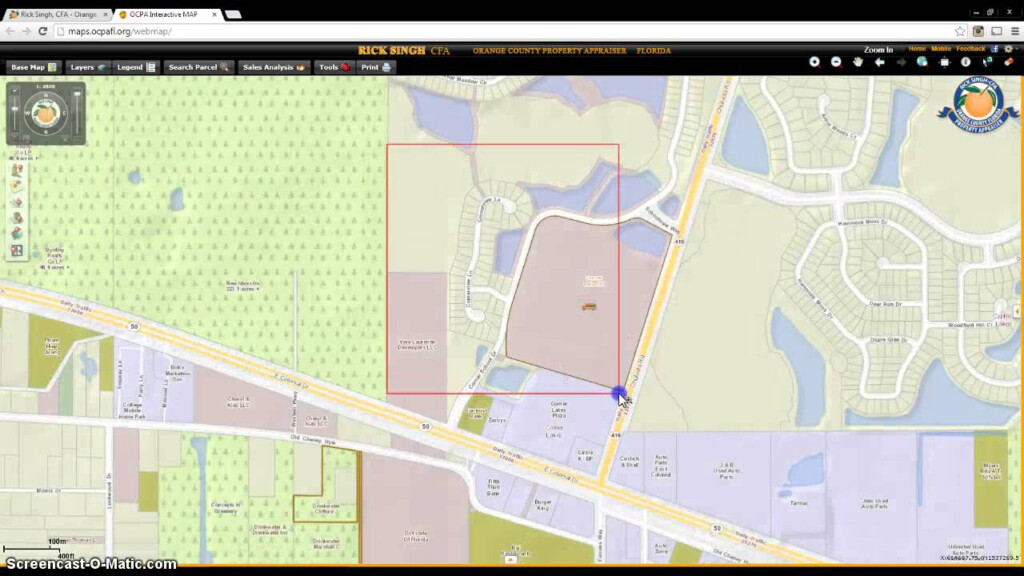The image size is (1024, 576).
Task: Open the Layers menu
Action: click(88, 67)
